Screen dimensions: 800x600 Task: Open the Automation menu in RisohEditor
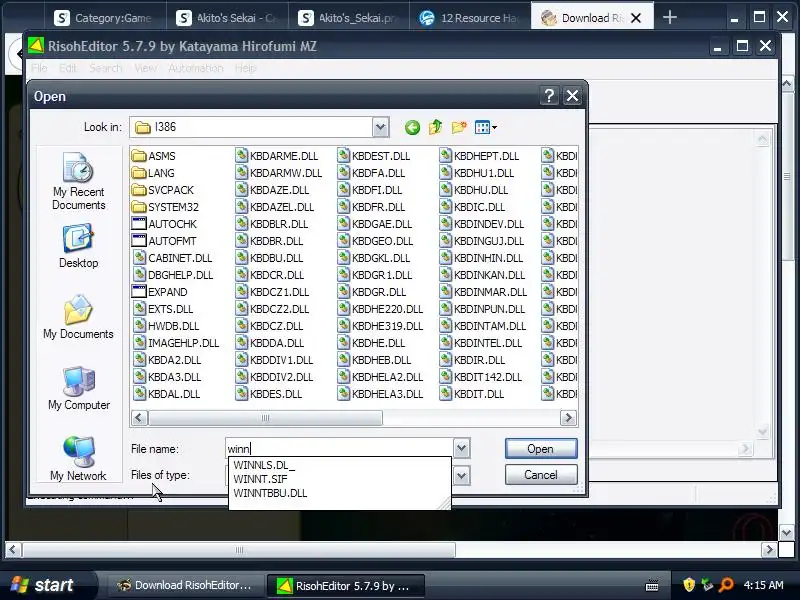pos(195,68)
